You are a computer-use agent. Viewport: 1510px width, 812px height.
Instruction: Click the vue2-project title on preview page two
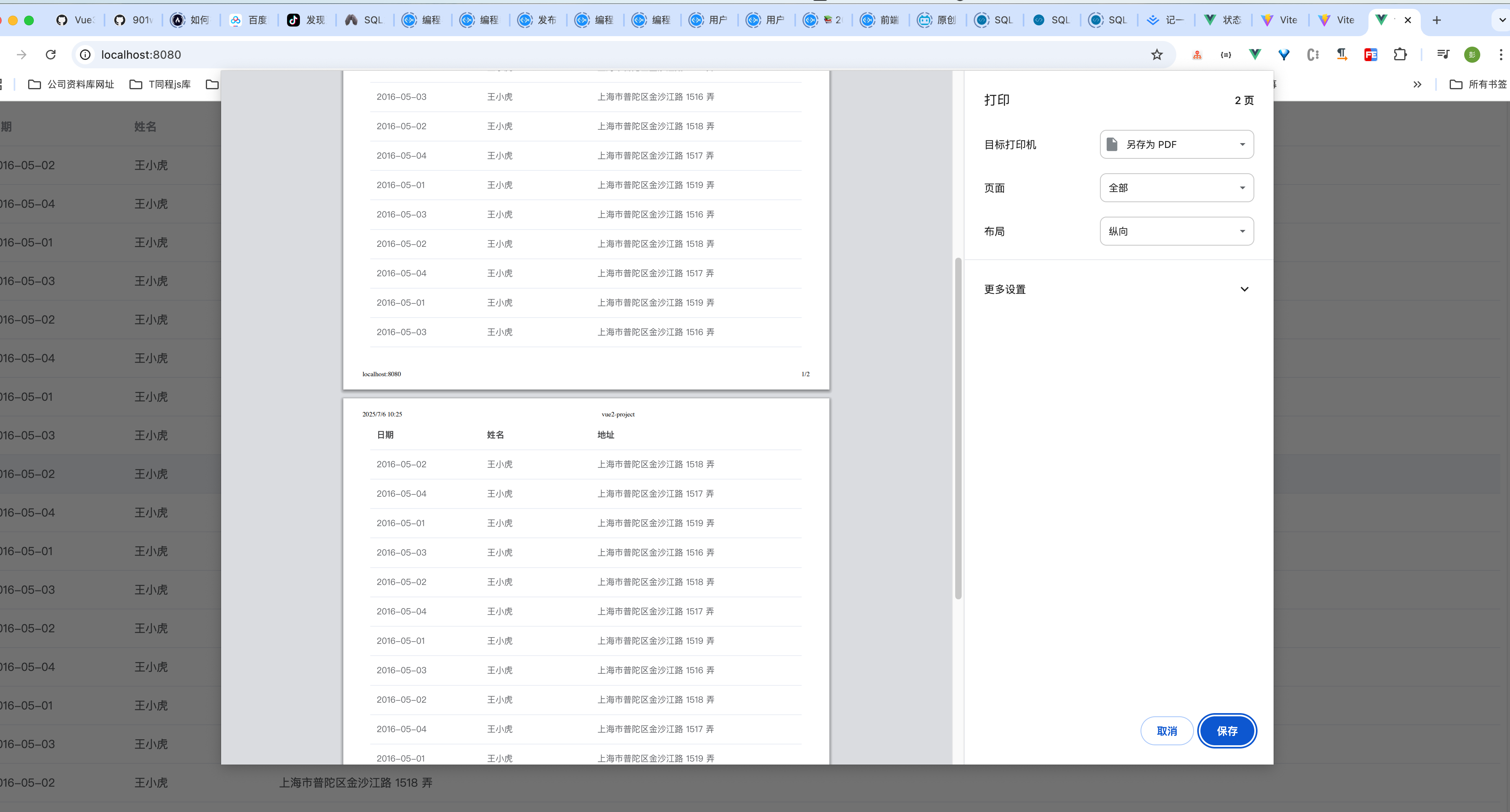click(x=618, y=414)
